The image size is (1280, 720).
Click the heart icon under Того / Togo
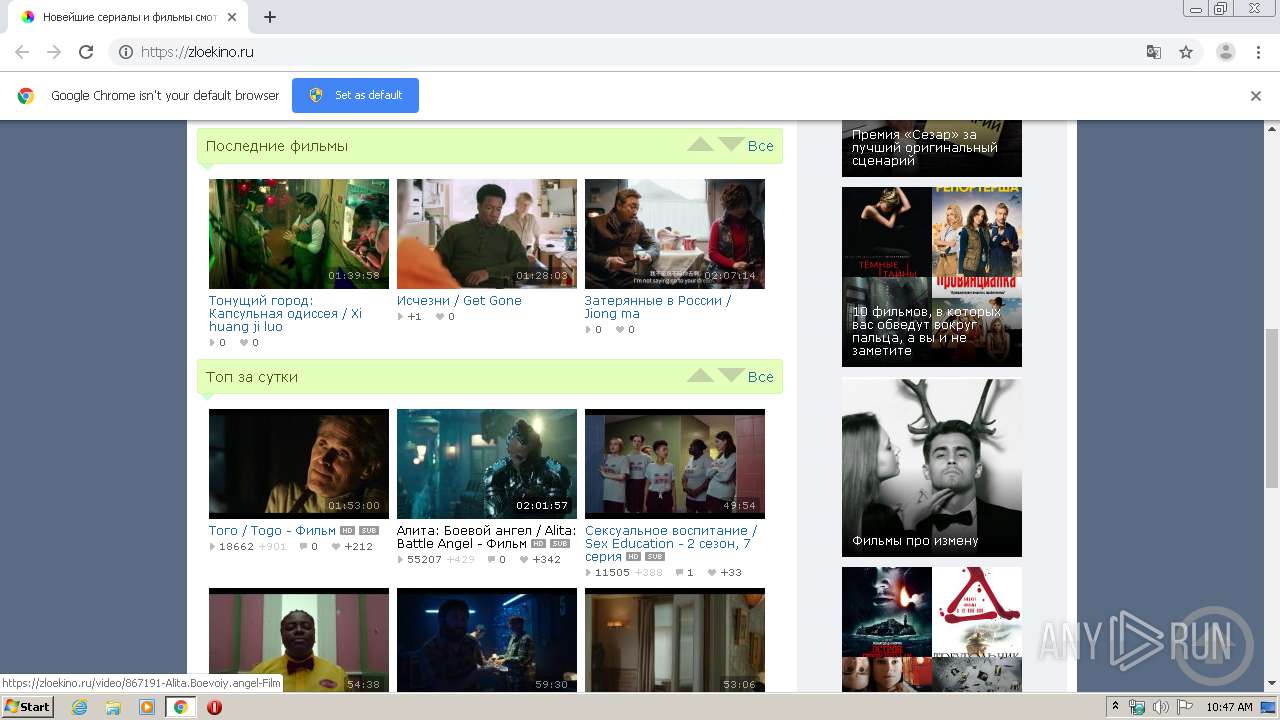point(336,547)
